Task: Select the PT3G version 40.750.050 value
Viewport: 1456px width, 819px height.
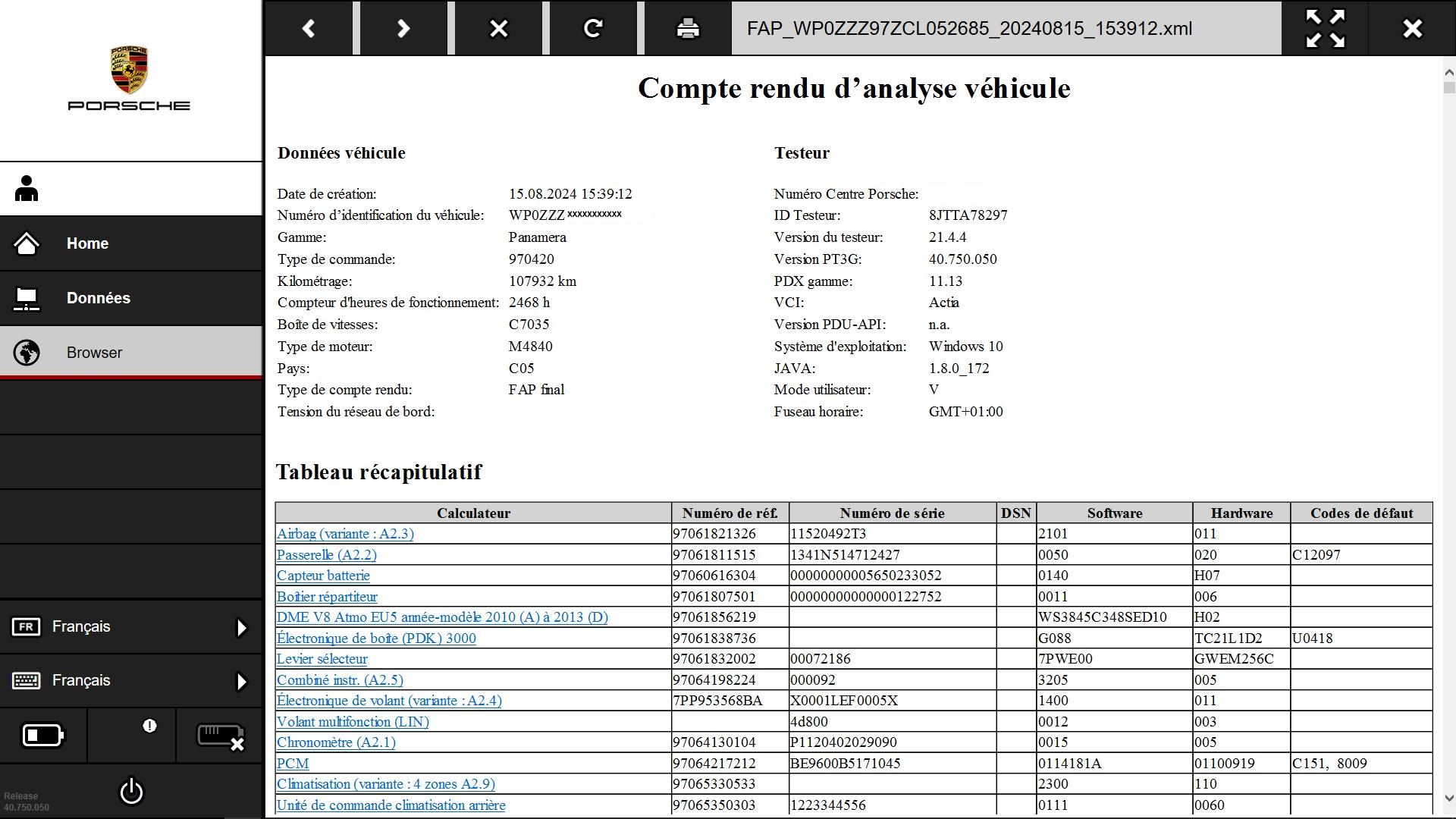Action: [962, 259]
